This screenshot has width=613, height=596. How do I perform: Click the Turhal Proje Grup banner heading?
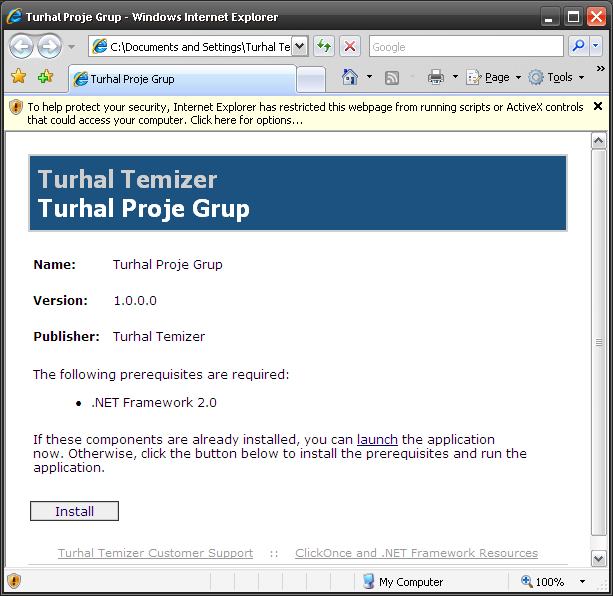point(144,208)
